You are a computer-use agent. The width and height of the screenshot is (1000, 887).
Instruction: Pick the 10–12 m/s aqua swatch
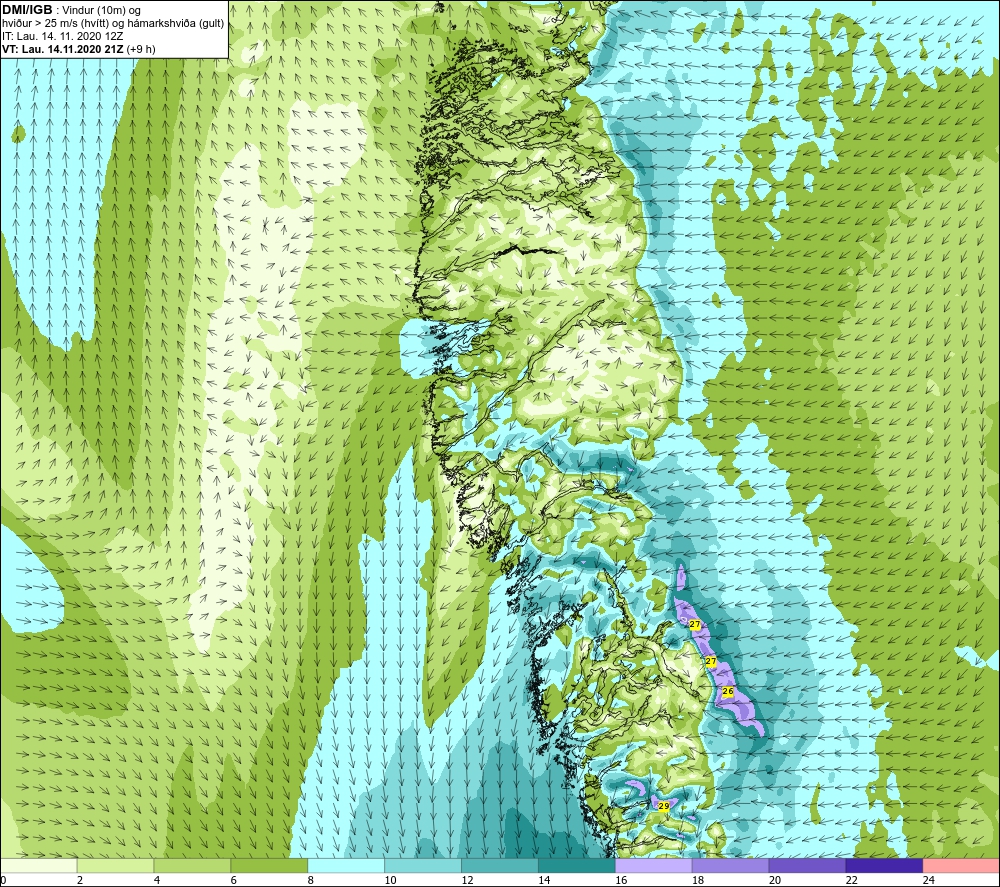tap(423, 865)
